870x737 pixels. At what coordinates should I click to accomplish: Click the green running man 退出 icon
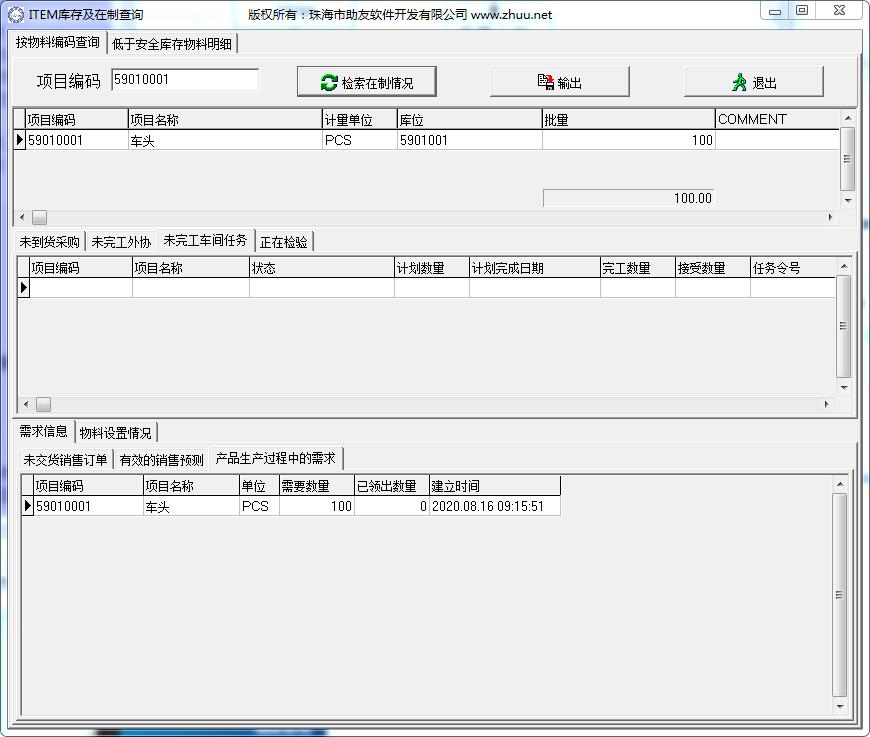(739, 82)
